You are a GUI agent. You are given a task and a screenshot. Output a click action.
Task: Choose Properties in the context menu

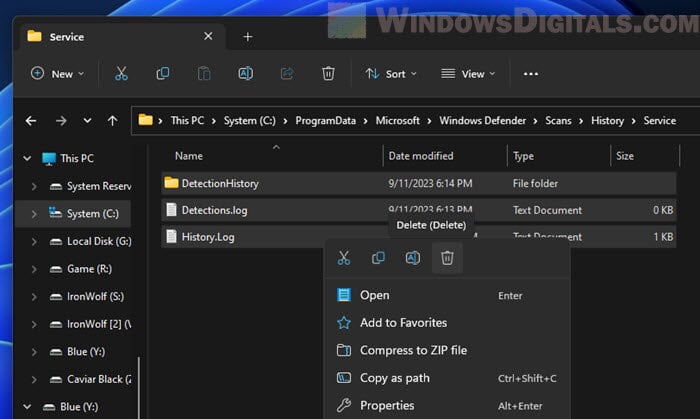tap(447, 406)
